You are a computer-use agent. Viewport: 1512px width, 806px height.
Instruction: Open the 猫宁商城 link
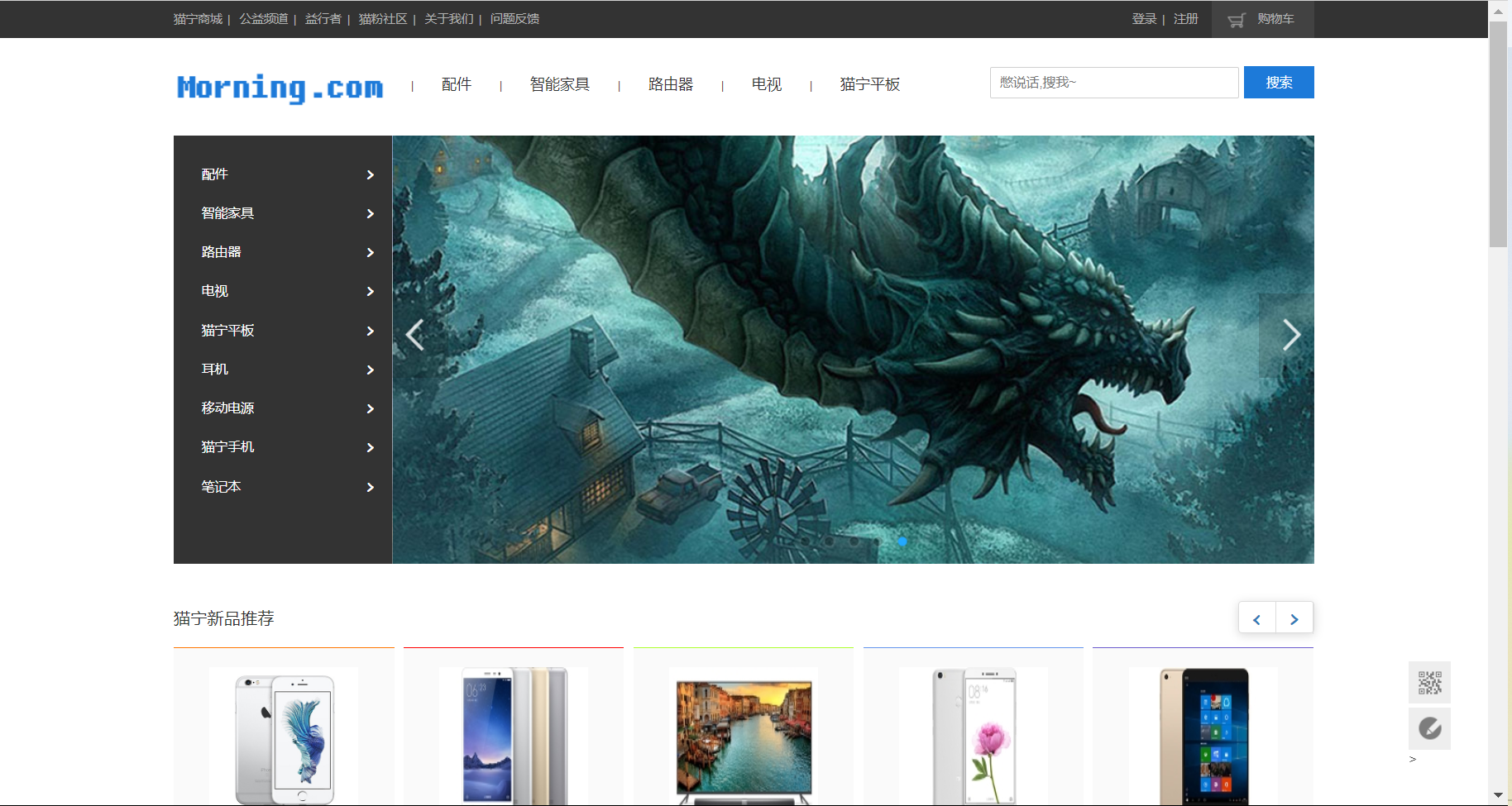(199, 19)
